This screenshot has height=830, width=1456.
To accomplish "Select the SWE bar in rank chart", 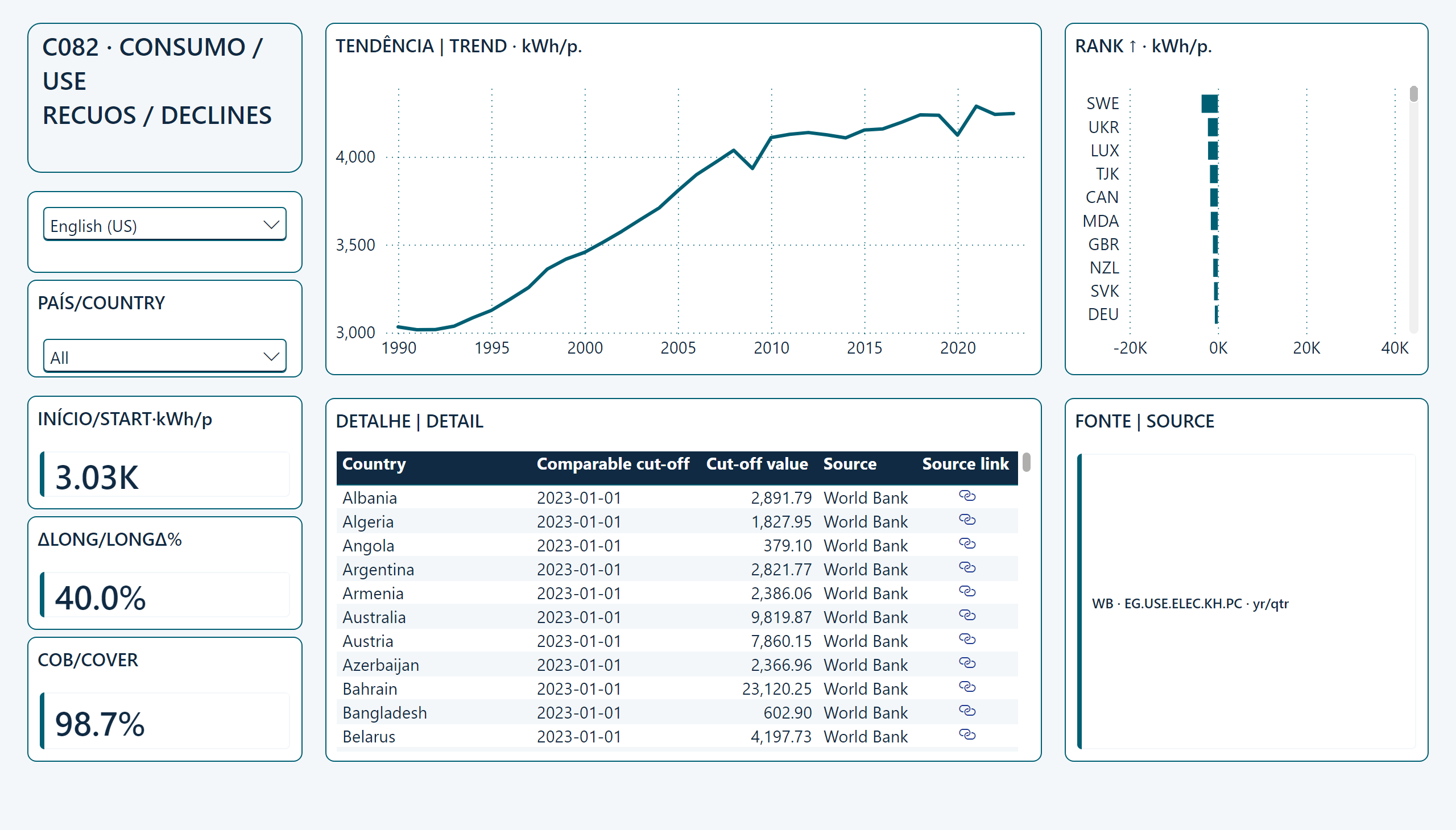I will click(x=1210, y=103).
